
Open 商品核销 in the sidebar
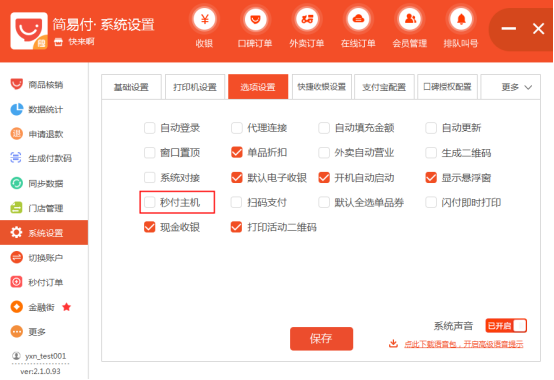pos(44,85)
